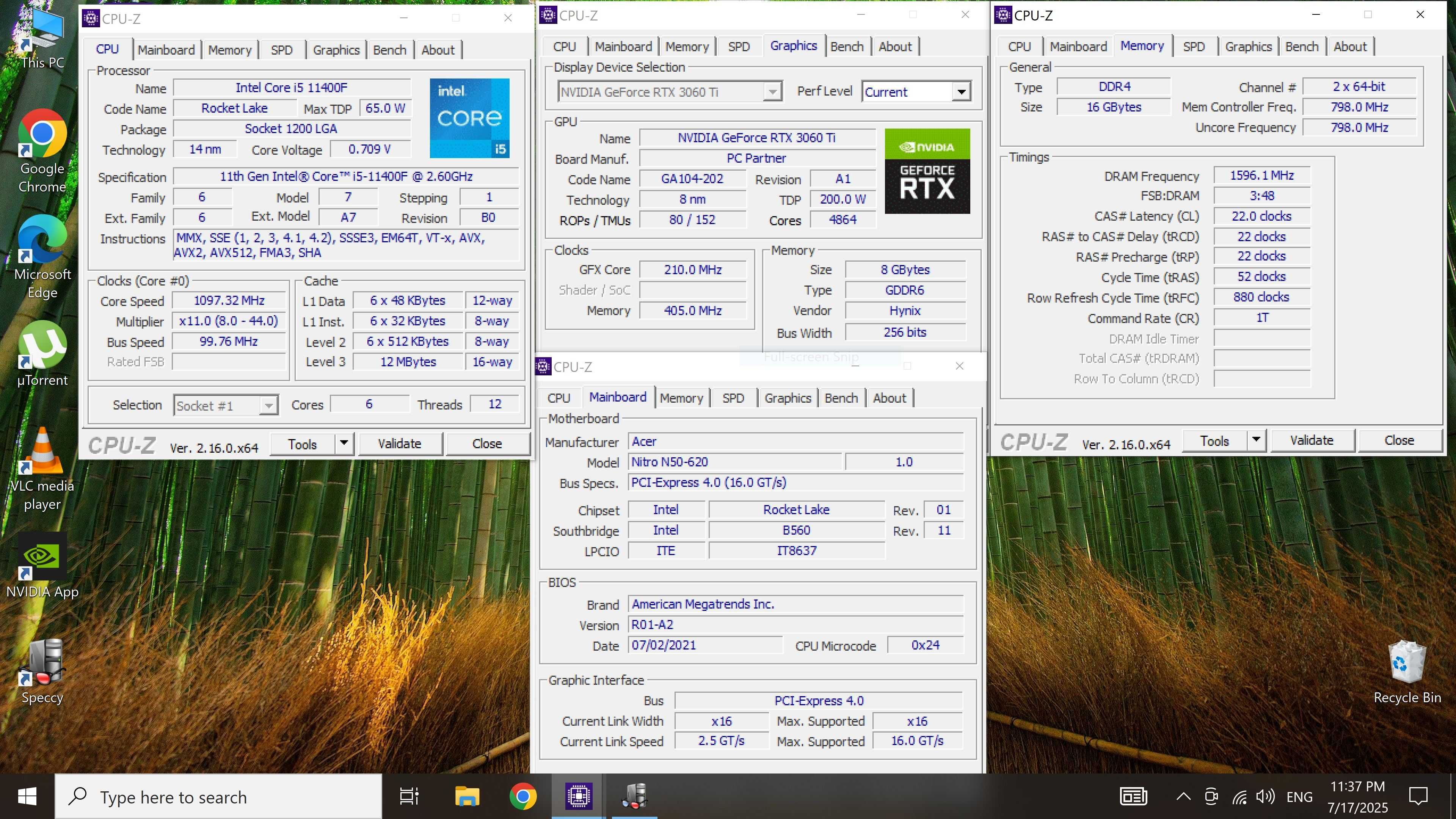Open NVIDIA App desktop shortcut

tap(42, 565)
